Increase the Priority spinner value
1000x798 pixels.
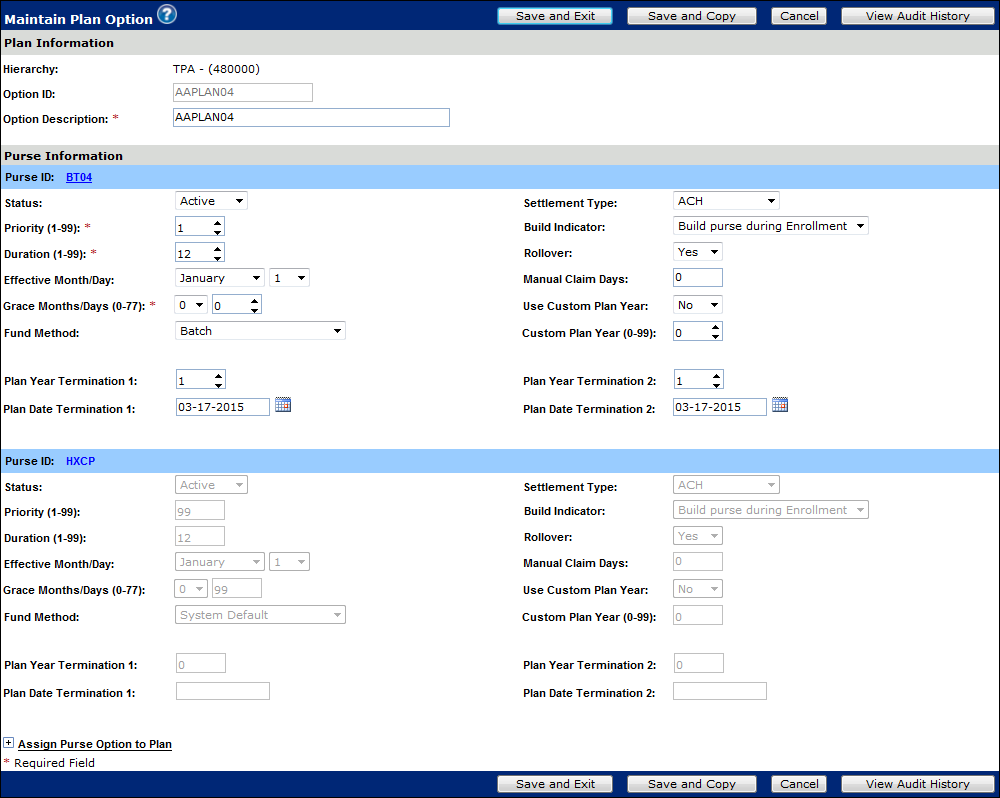[x=218, y=222]
